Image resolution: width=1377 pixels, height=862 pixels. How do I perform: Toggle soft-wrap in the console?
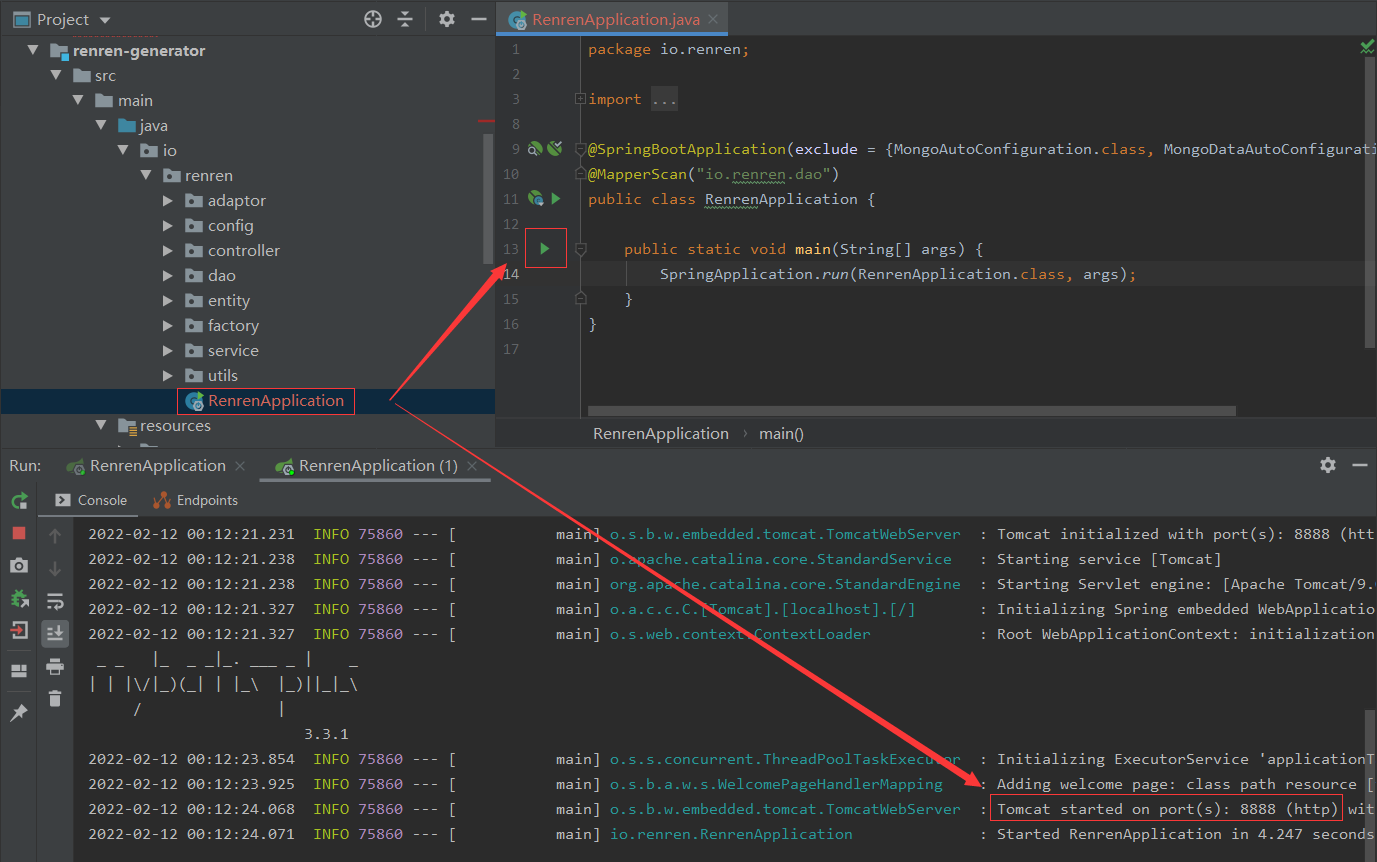(x=55, y=601)
